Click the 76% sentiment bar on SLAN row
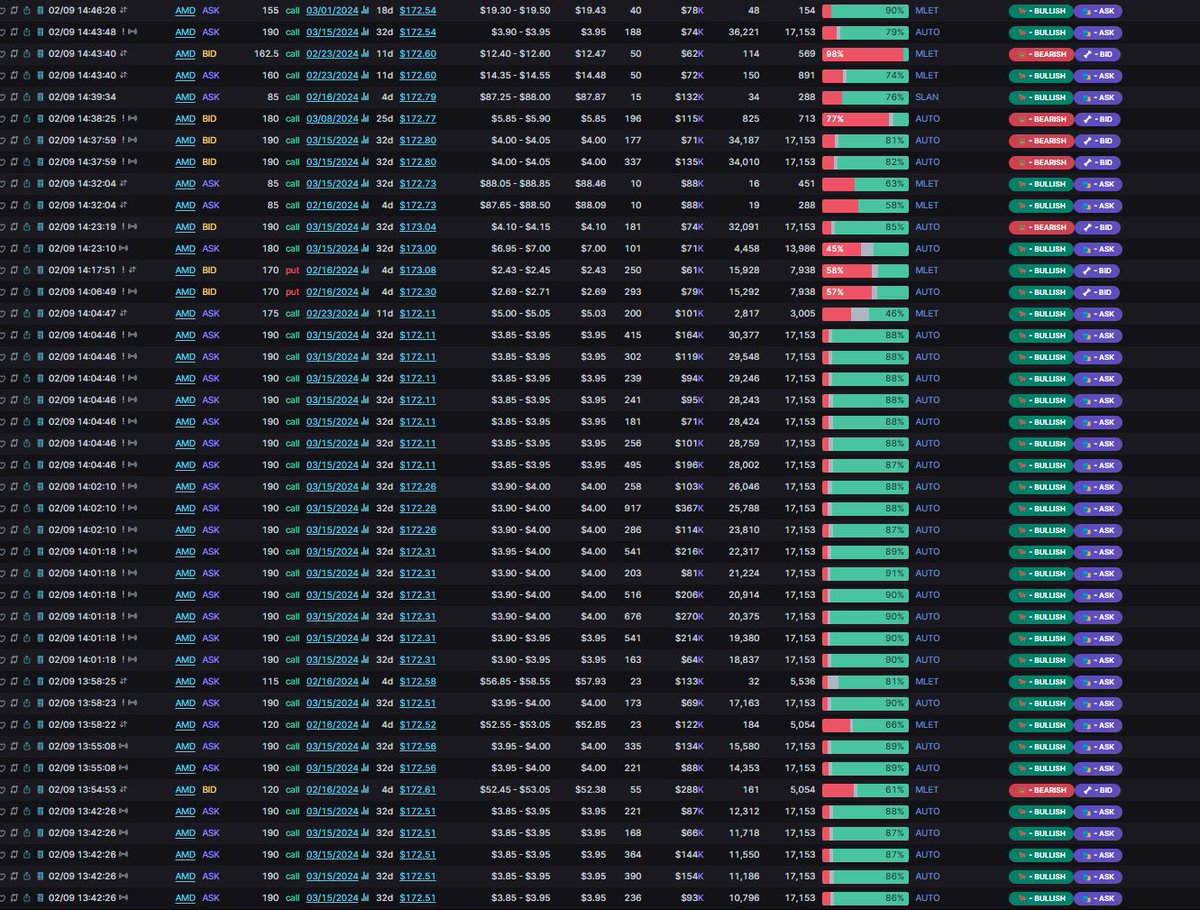 [865, 97]
